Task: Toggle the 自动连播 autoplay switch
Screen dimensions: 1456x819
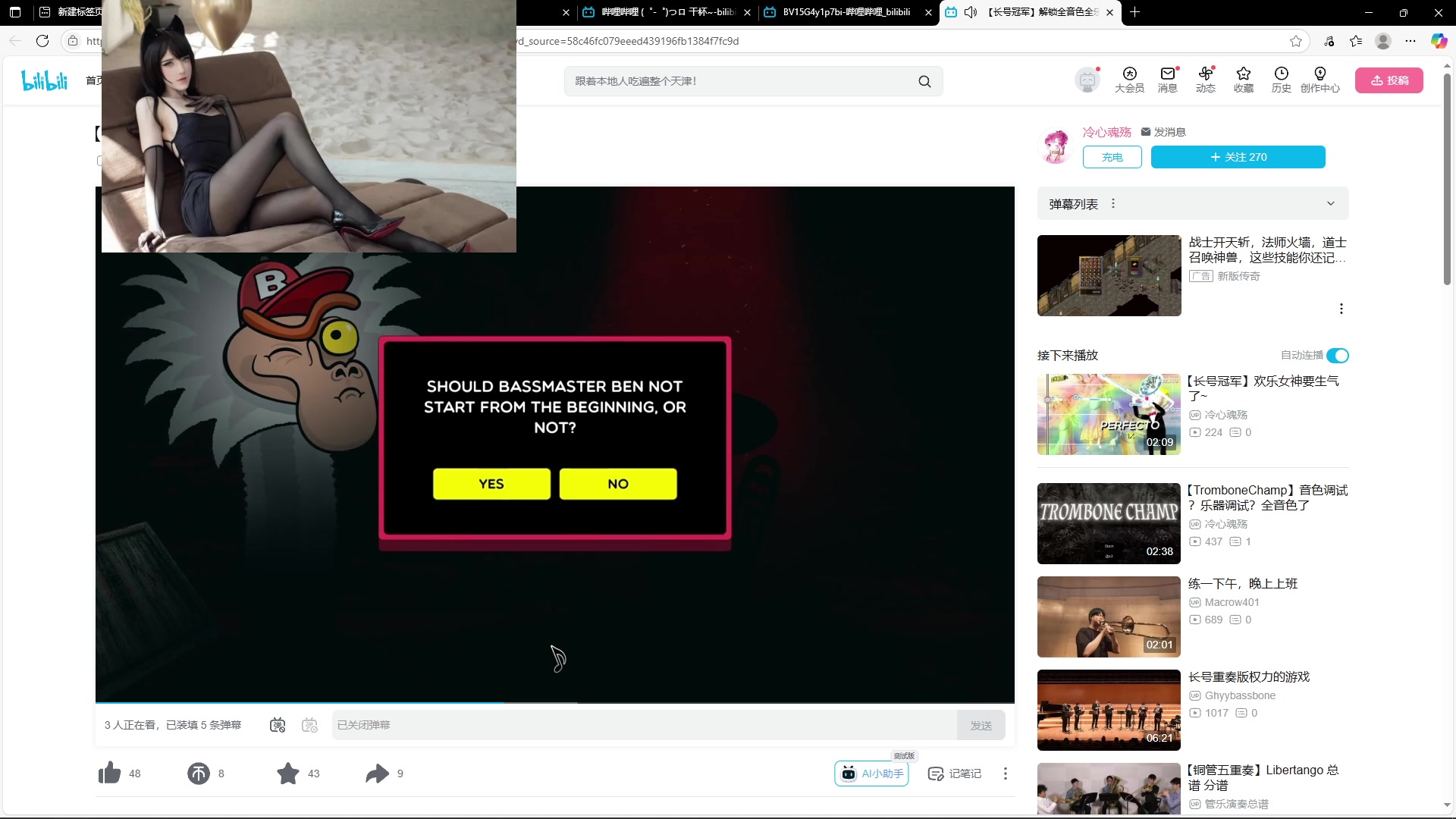Action: pos(1338,356)
